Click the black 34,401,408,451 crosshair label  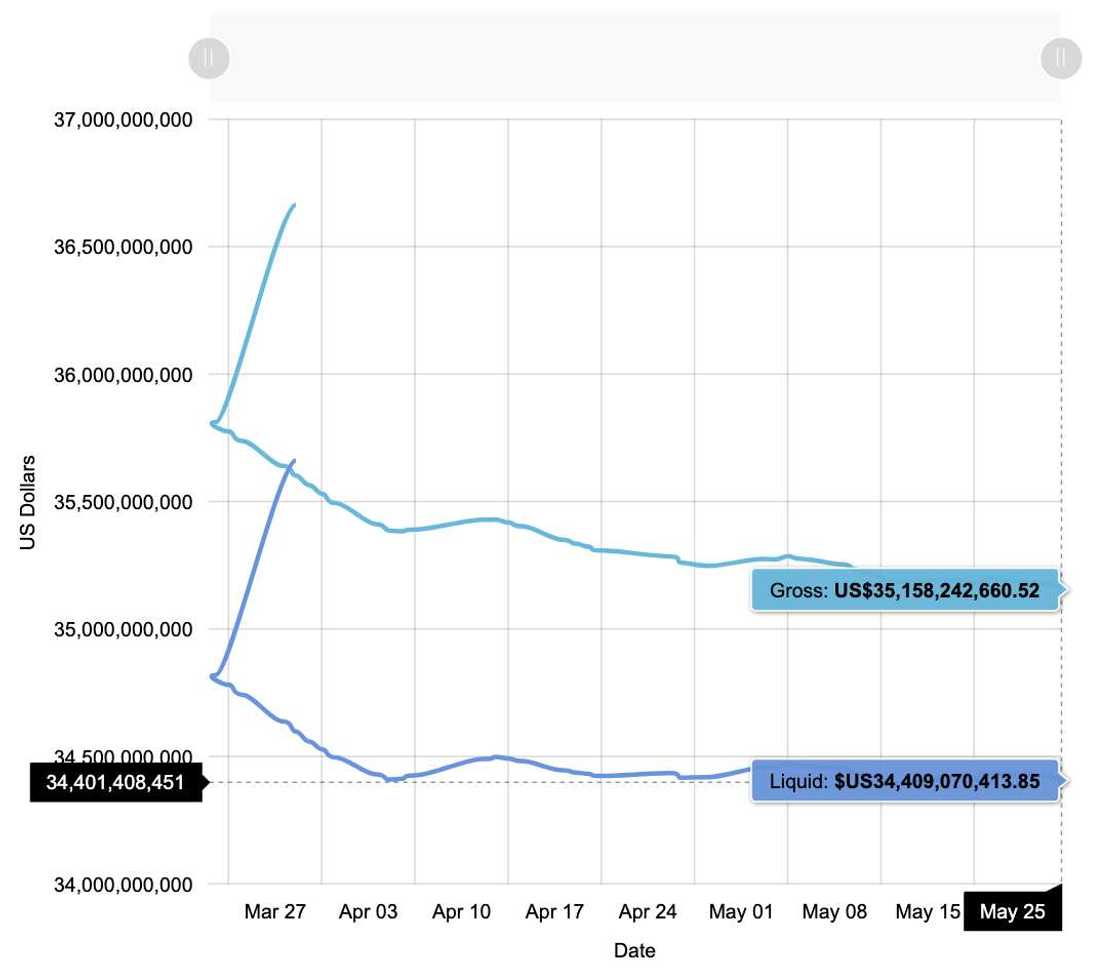pos(115,782)
